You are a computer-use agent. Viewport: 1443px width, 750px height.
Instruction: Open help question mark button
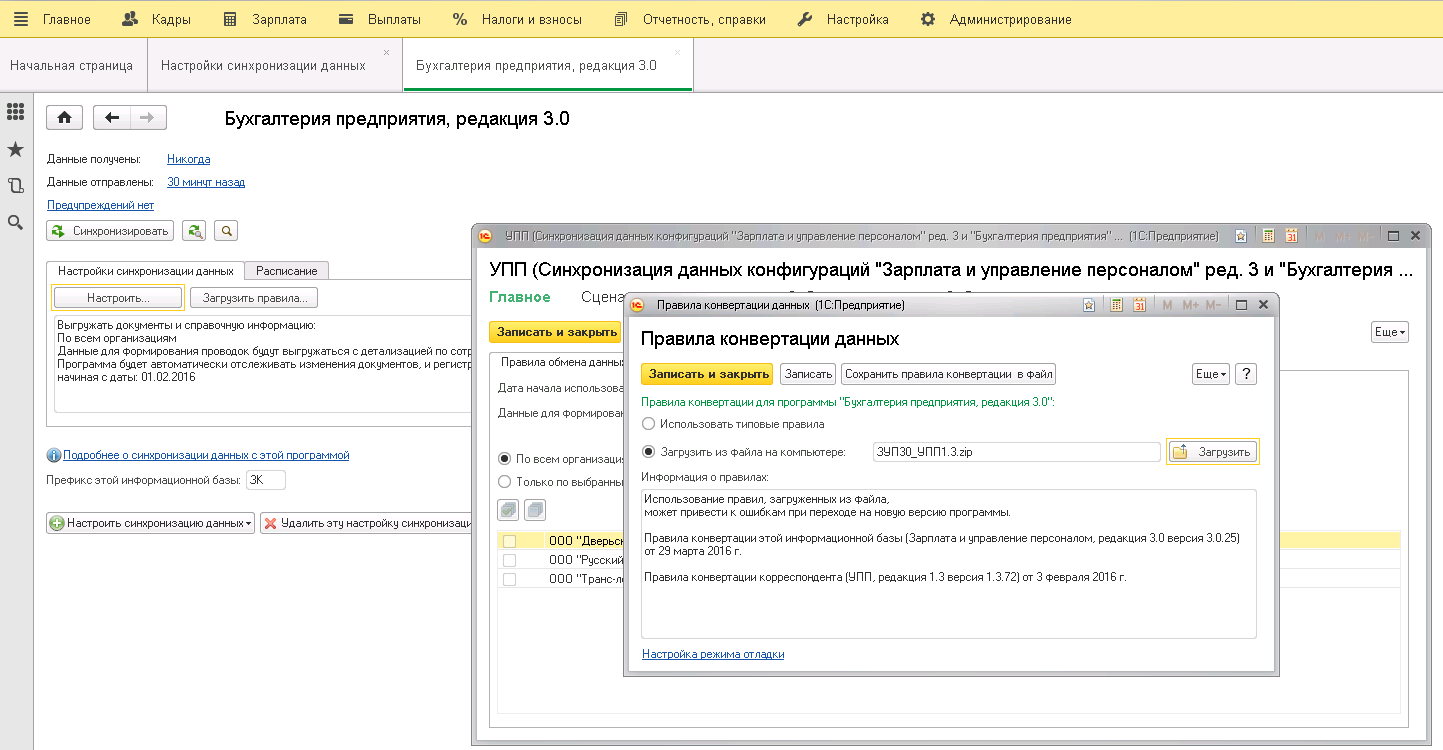pyautogui.click(x=1245, y=374)
